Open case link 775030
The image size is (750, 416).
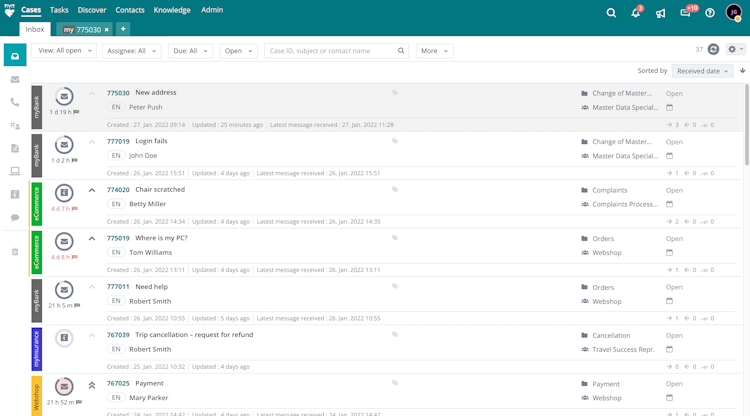[x=118, y=93]
